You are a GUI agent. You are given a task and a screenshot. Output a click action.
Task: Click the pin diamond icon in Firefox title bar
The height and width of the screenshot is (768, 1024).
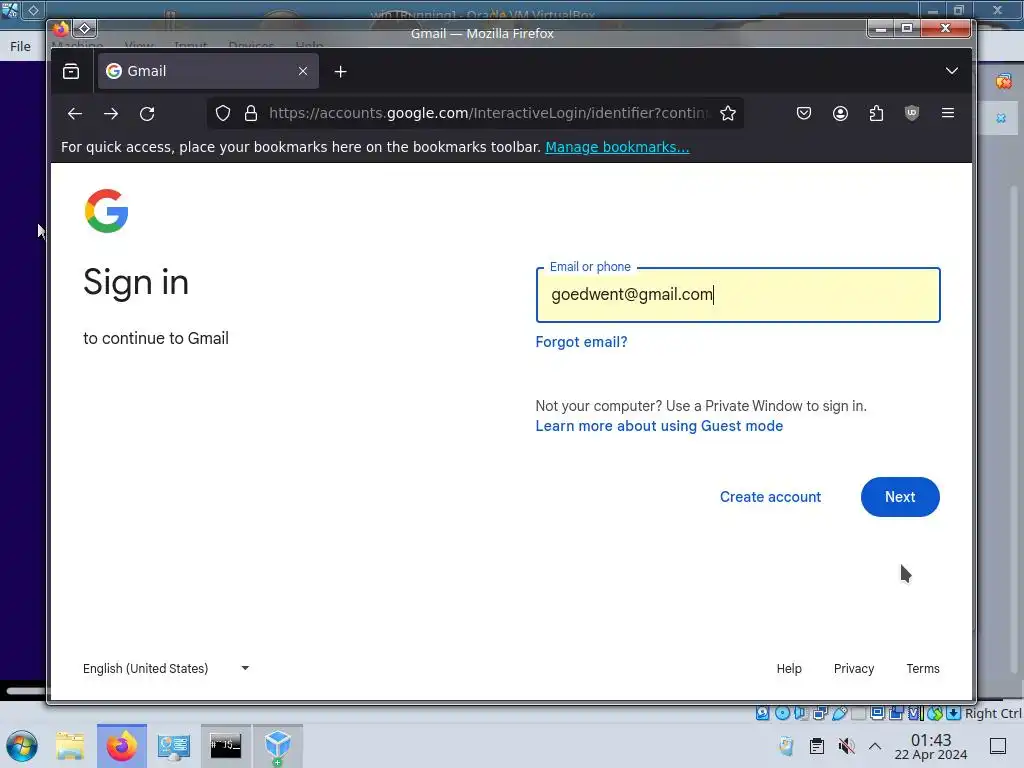point(85,29)
